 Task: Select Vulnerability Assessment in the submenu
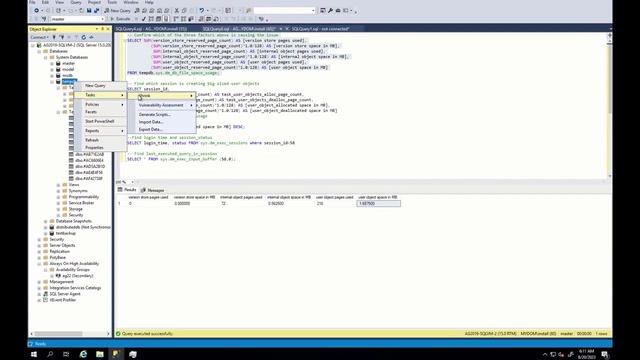(162, 105)
